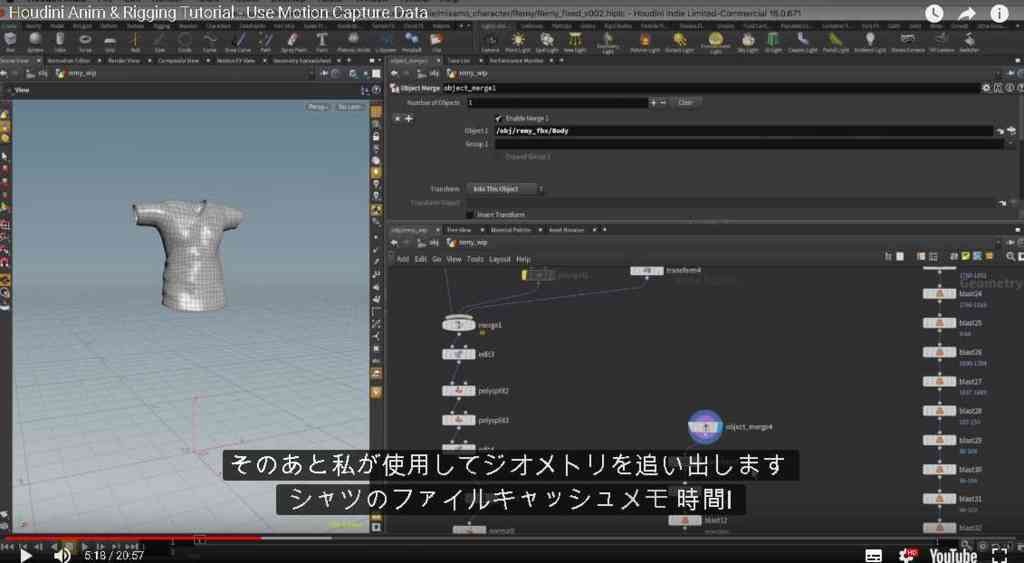
Task: Add a Stereo Camera from the shelf
Action: (907, 42)
